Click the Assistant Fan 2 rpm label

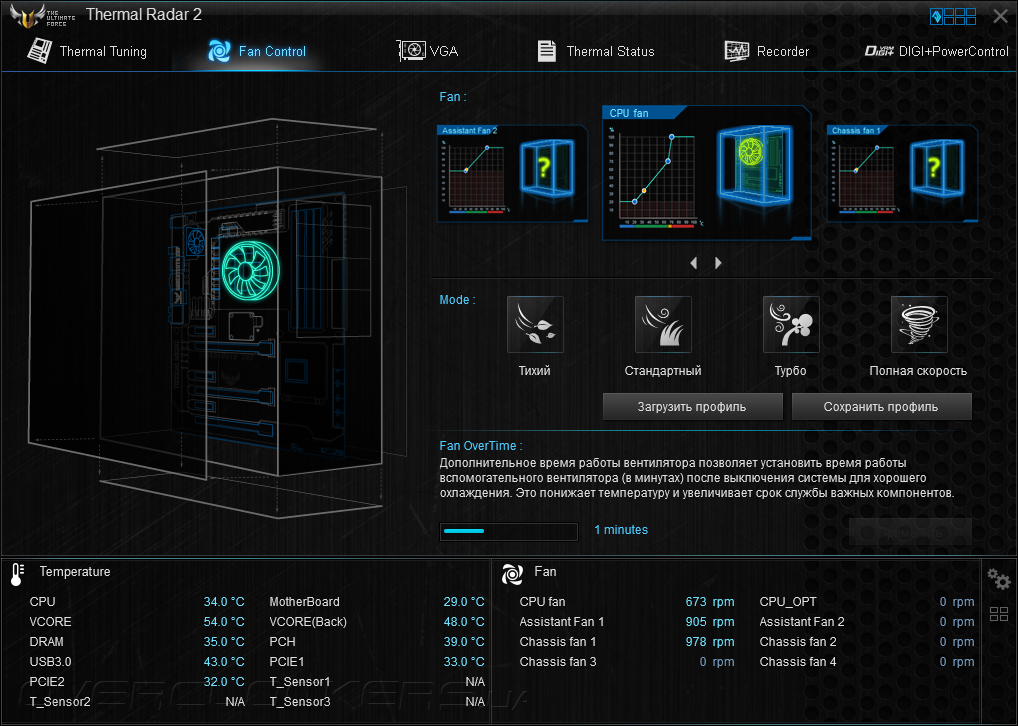coord(802,622)
